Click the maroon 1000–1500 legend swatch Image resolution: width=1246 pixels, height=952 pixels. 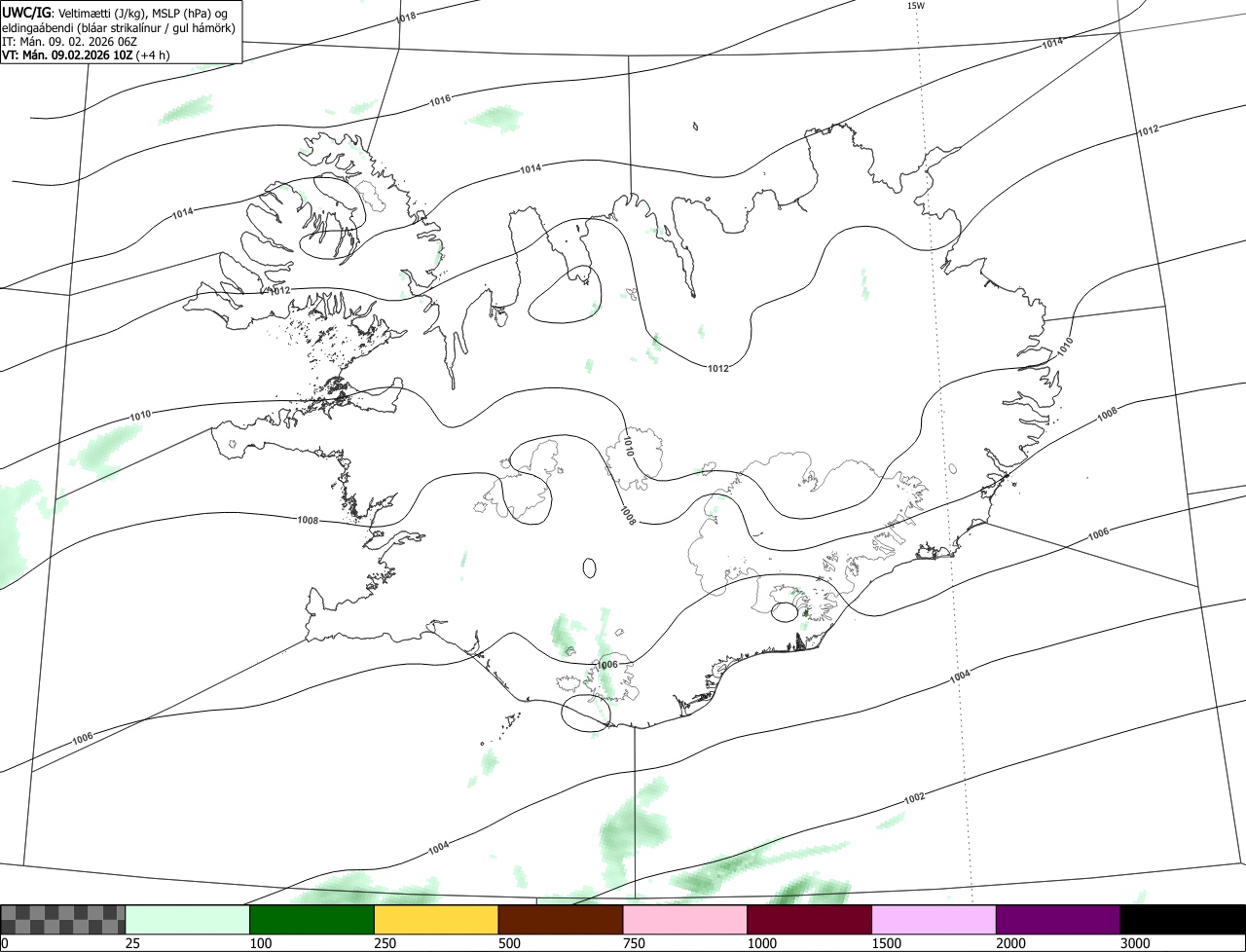pyautogui.click(x=810, y=920)
